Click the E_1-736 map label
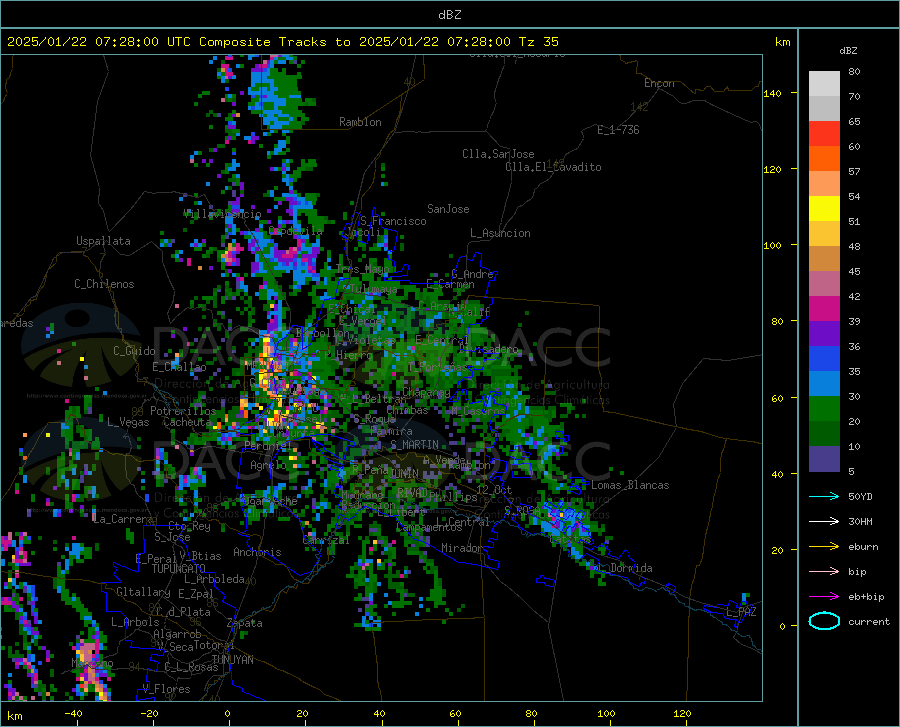The height and width of the screenshot is (727, 900). click(x=618, y=130)
